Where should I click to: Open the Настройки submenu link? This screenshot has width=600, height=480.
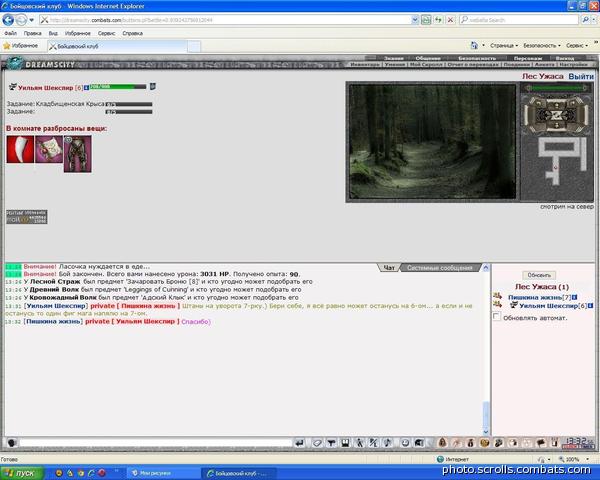[x=573, y=65]
